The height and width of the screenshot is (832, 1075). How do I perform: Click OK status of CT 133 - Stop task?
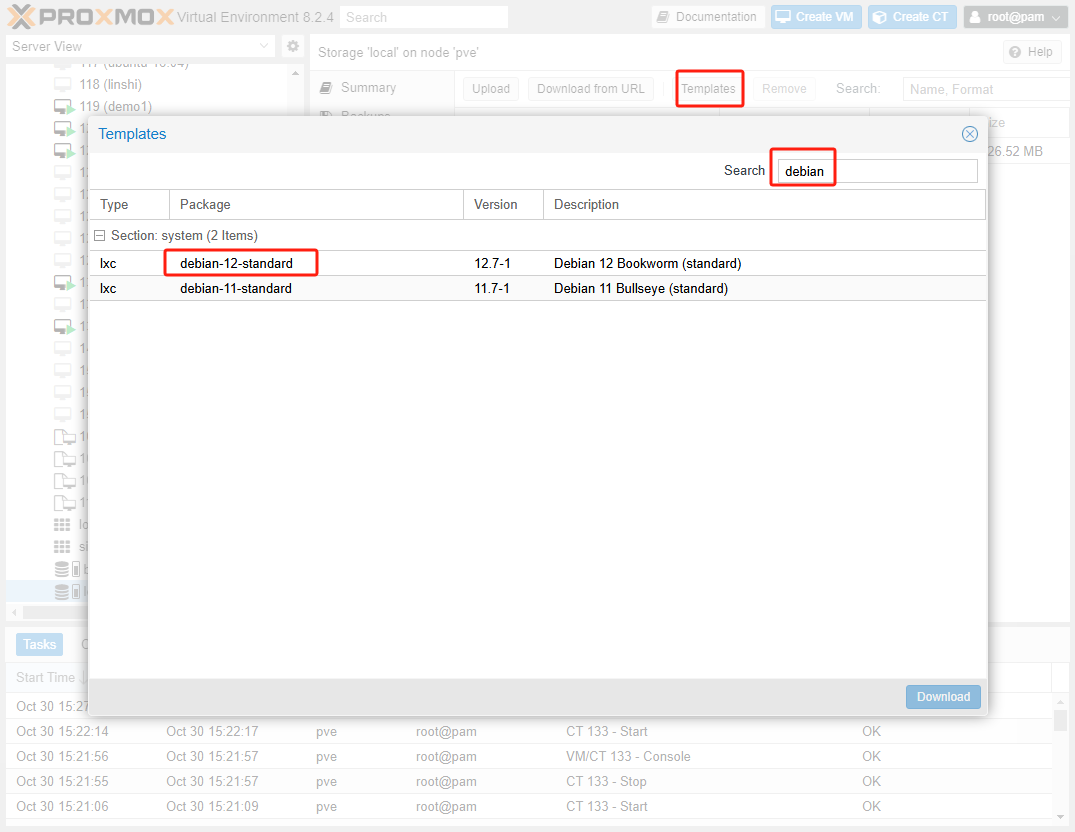pyautogui.click(x=871, y=781)
